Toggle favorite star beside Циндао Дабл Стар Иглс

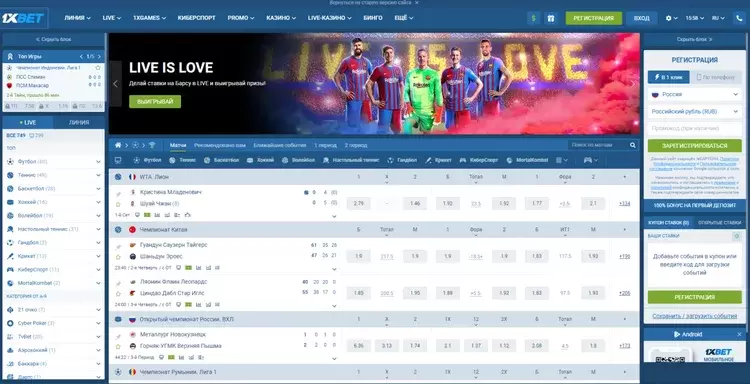[118, 294]
